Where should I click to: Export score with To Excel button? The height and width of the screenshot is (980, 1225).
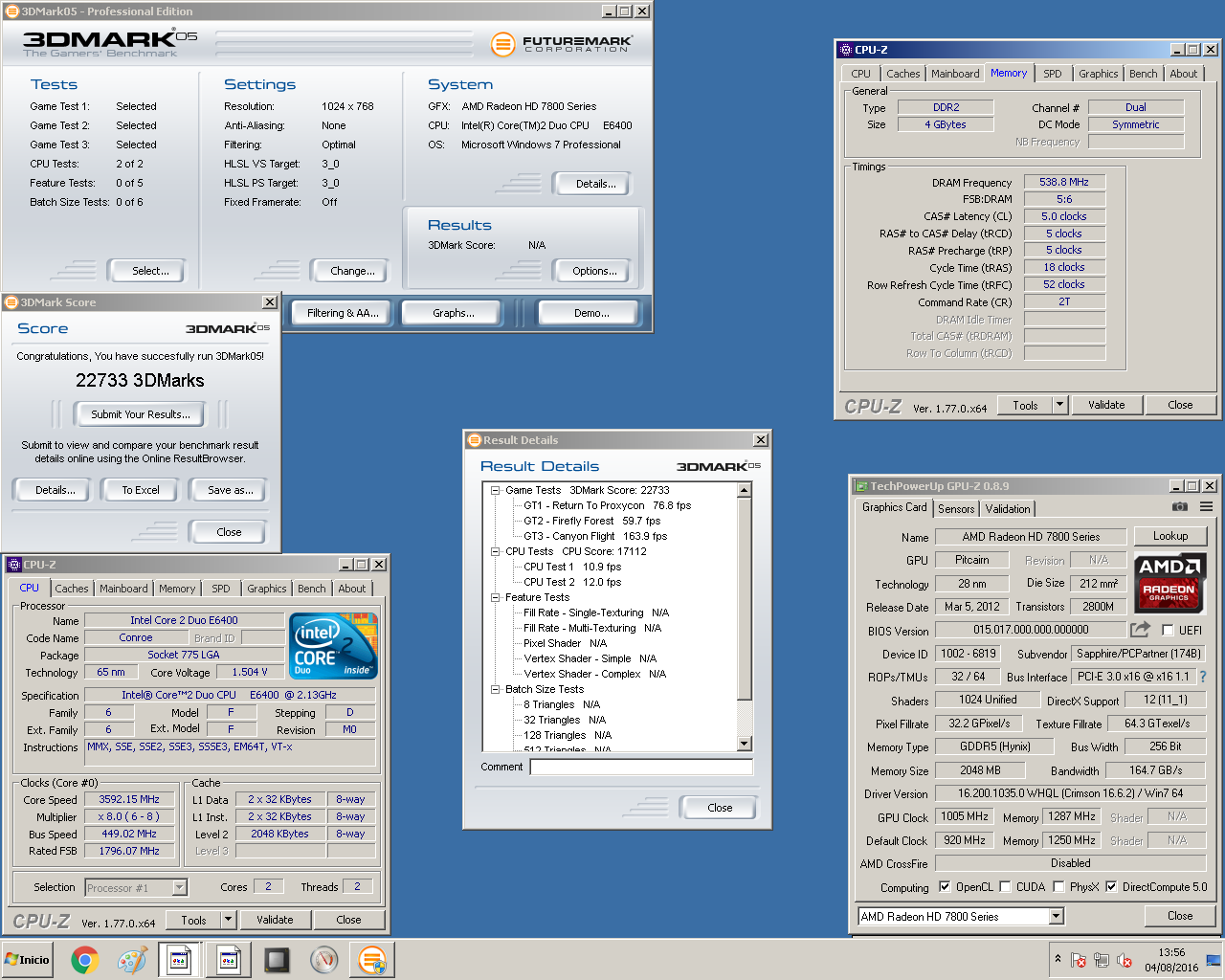(141, 490)
